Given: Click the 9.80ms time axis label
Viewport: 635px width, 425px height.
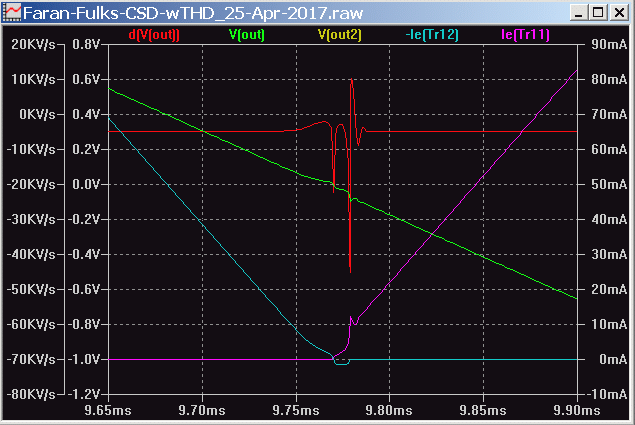Looking at the screenshot, I should [389, 410].
